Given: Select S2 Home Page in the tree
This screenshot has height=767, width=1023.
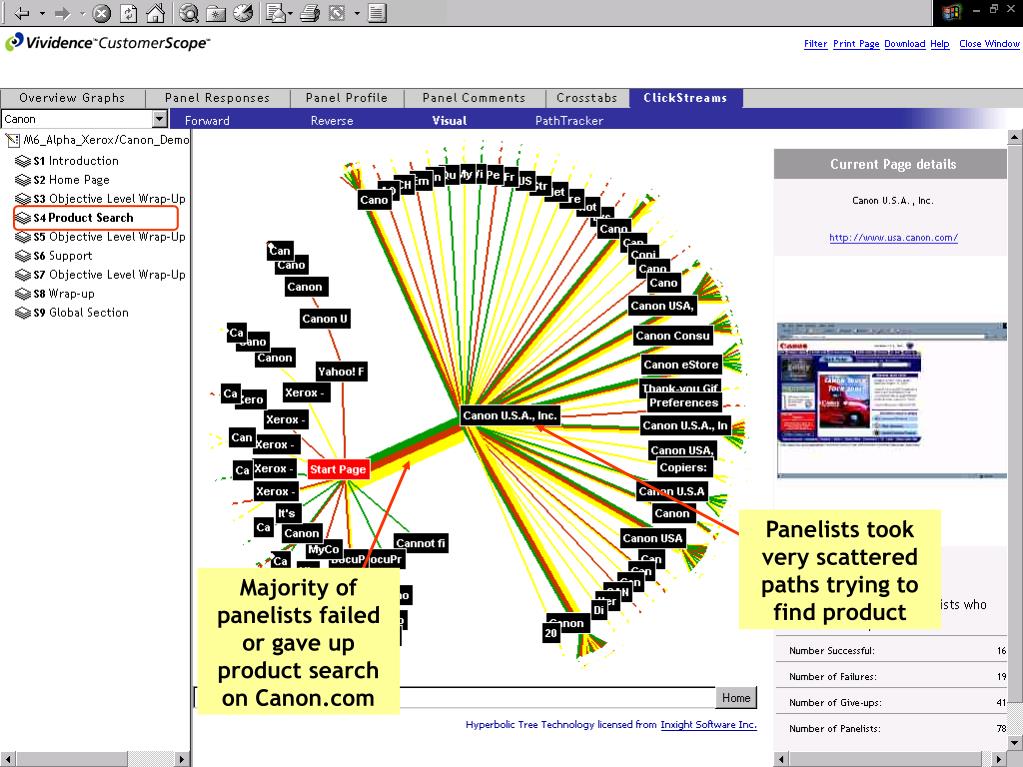Looking at the screenshot, I should click(71, 180).
